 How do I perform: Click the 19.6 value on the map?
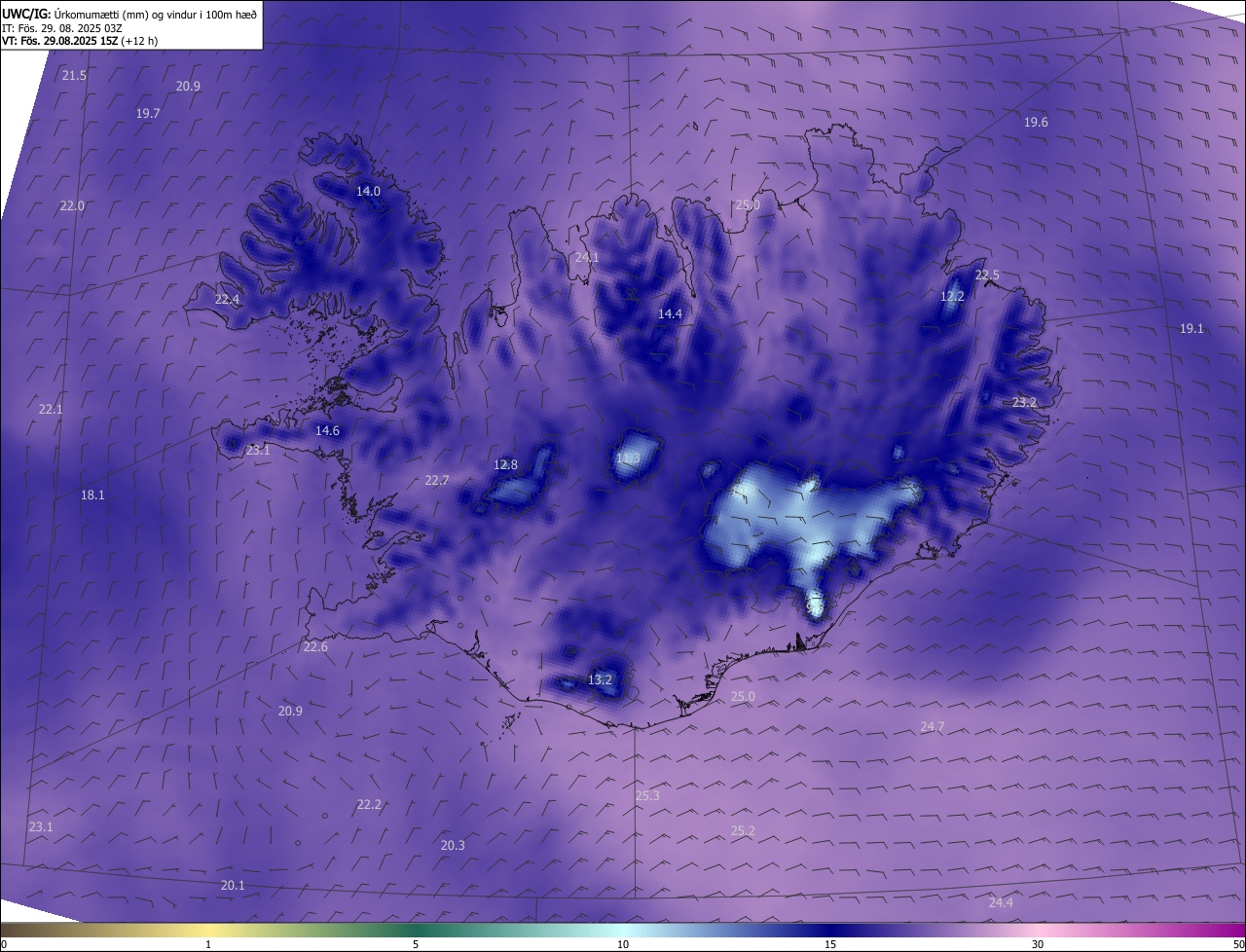click(x=1036, y=123)
